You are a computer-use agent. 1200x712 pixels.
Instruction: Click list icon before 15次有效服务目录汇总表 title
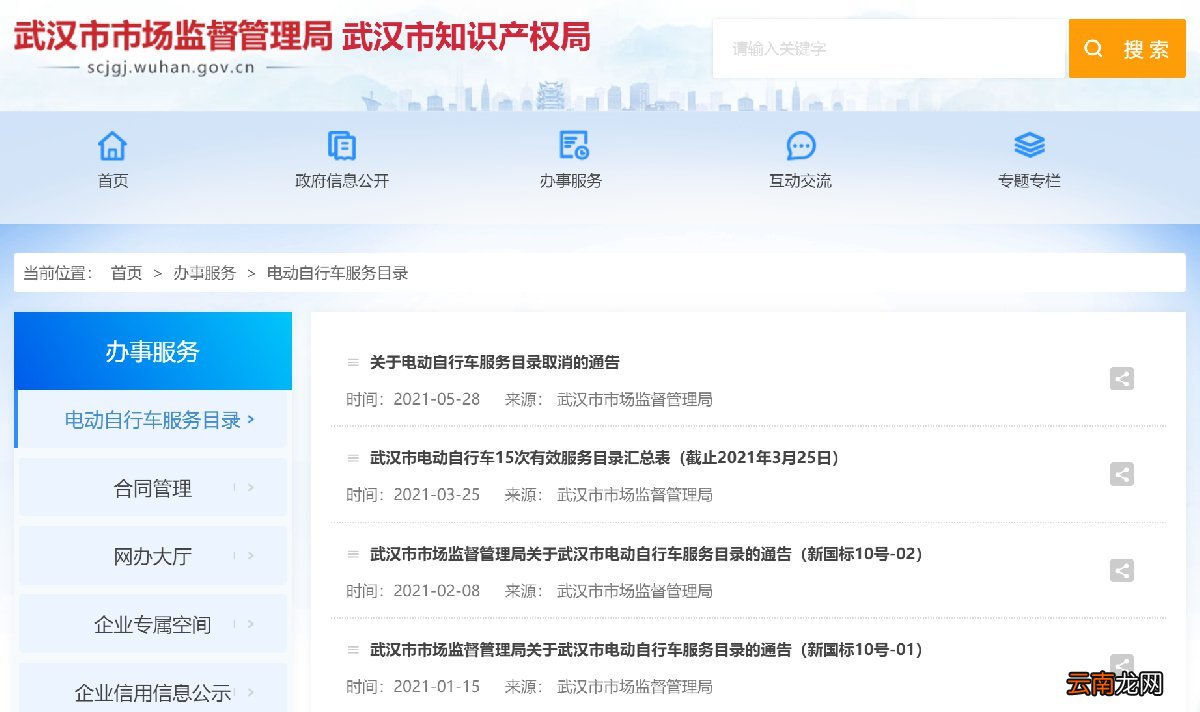[353, 458]
